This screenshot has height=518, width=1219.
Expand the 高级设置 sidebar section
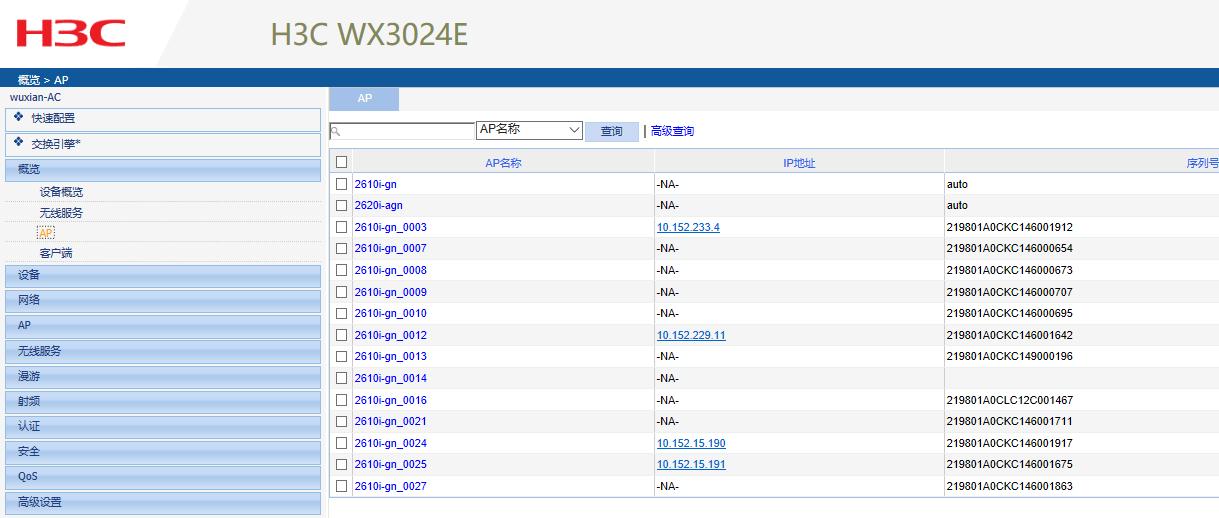[163, 503]
